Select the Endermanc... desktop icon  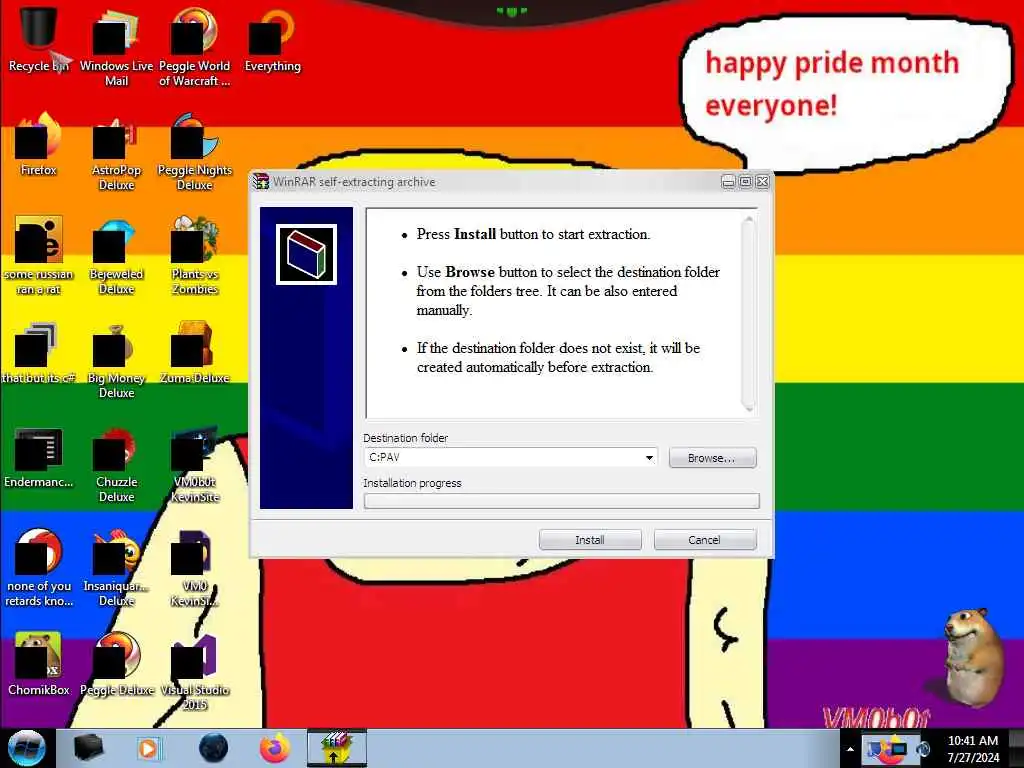39,457
